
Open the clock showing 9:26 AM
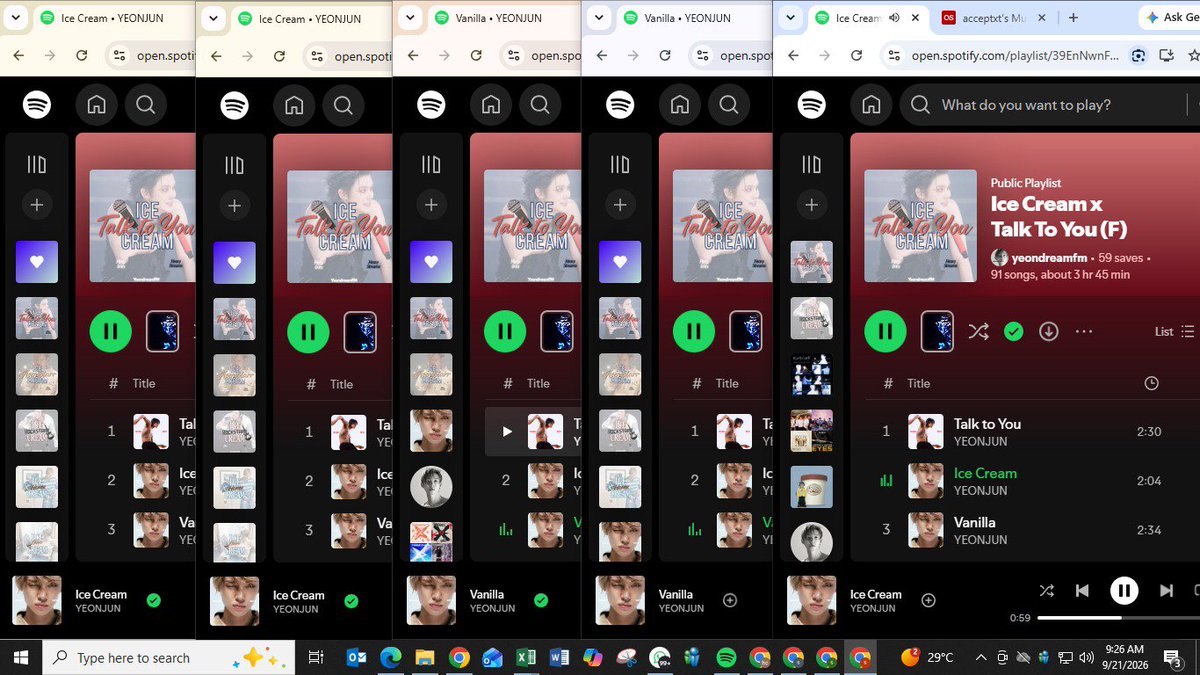click(x=1126, y=657)
